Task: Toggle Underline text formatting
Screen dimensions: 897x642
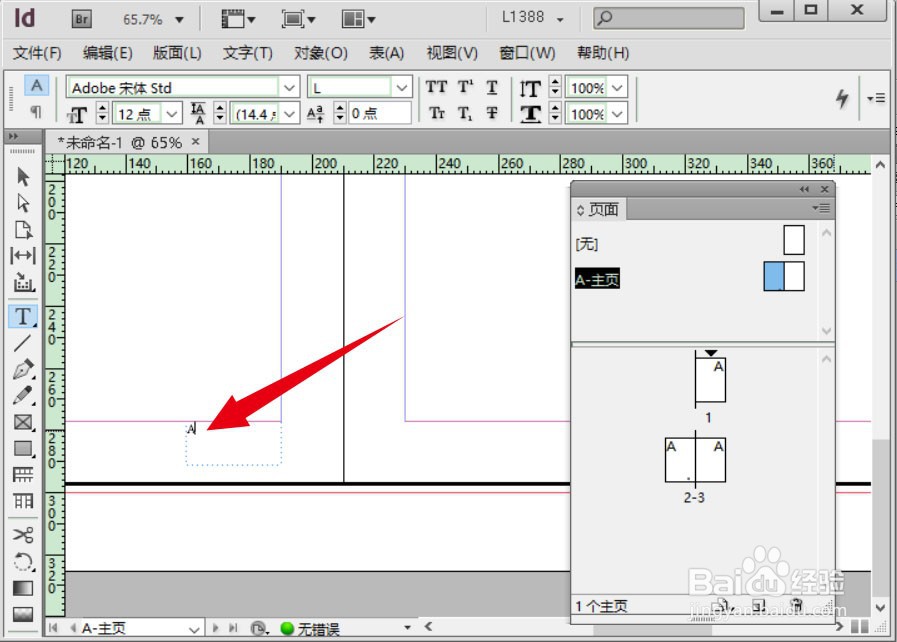Action: pos(492,88)
